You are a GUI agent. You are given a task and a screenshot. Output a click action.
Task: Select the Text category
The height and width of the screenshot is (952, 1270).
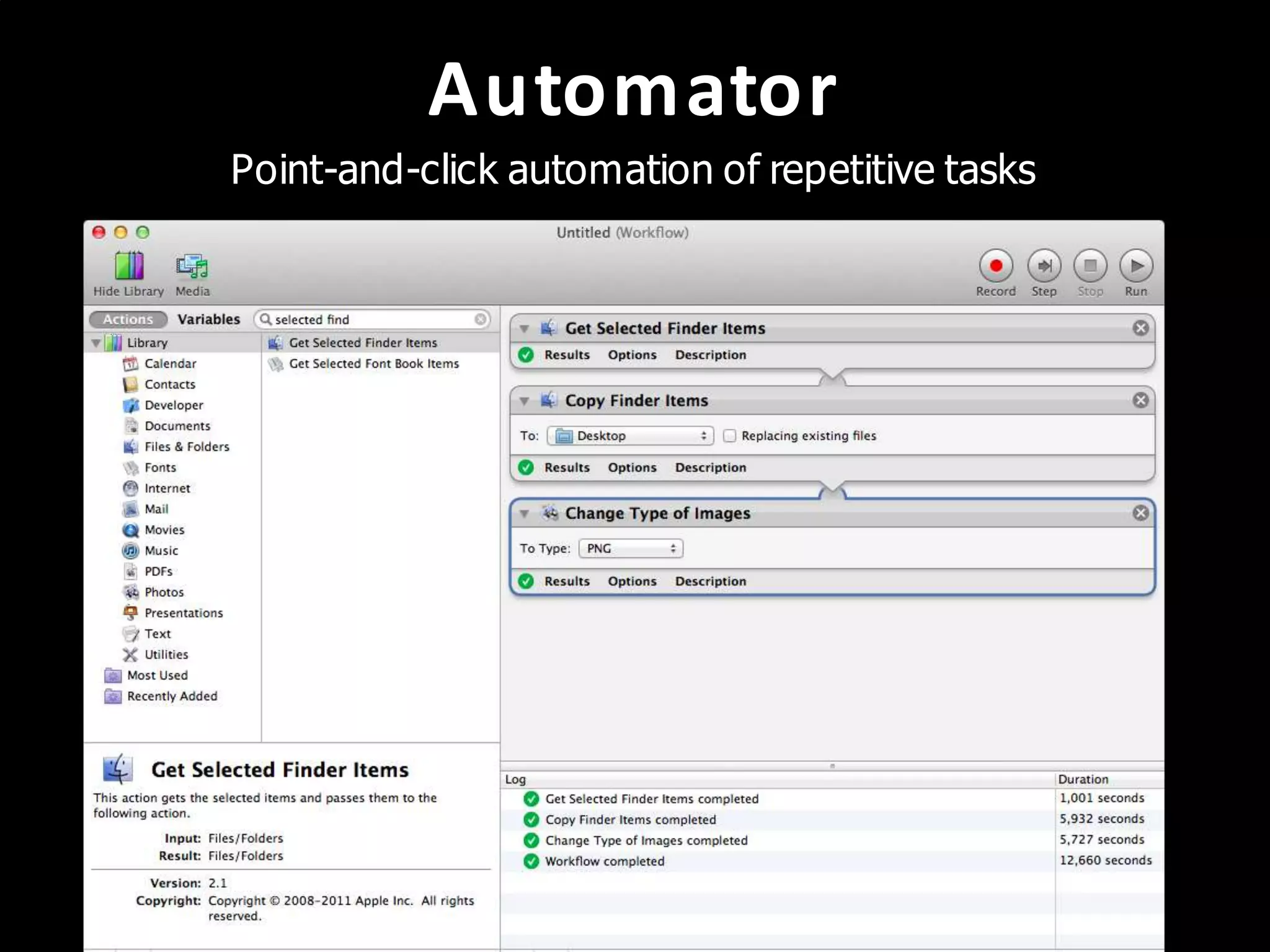tap(146, 633)
